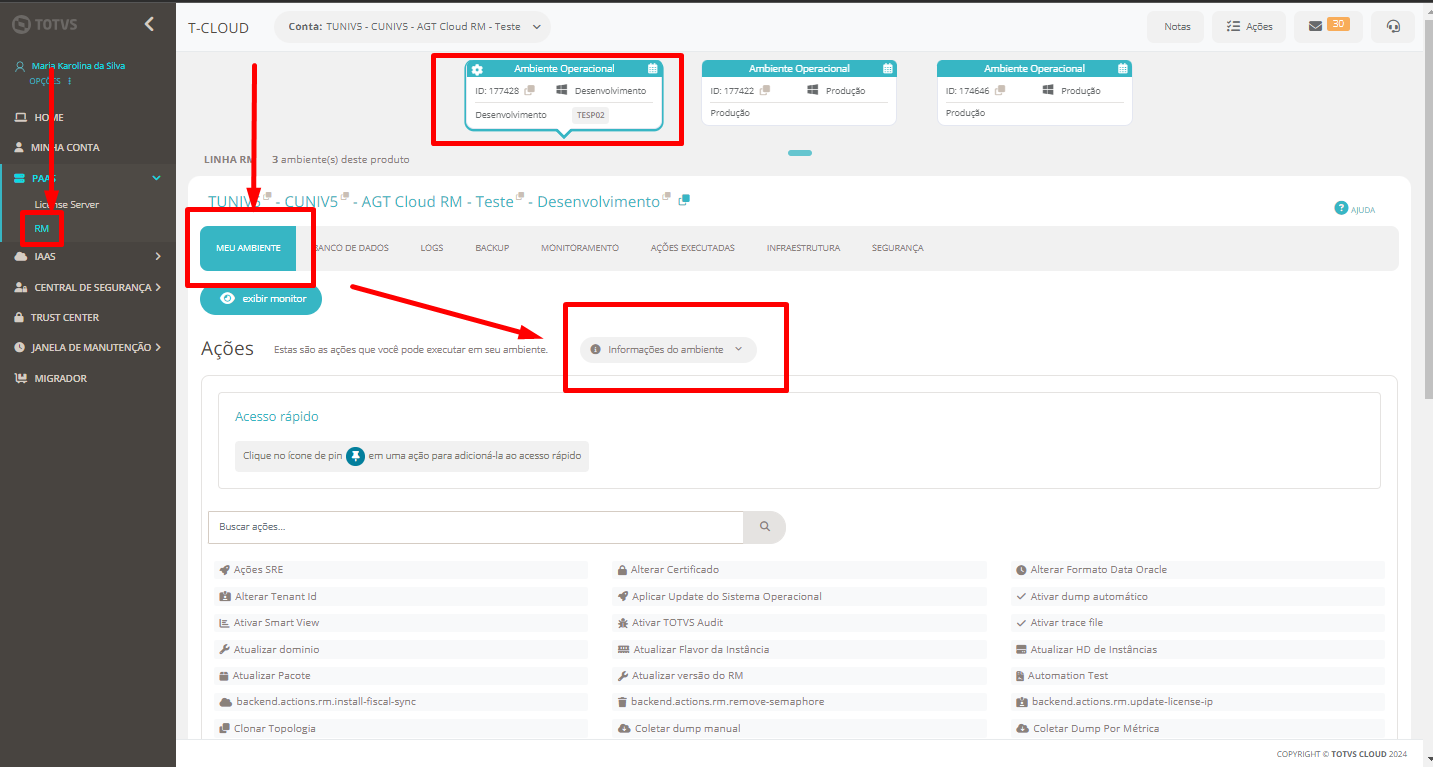Switch to the INFRAESTRUTURA tab
This screenshot has width=1433, height=767.
(803, 248)
